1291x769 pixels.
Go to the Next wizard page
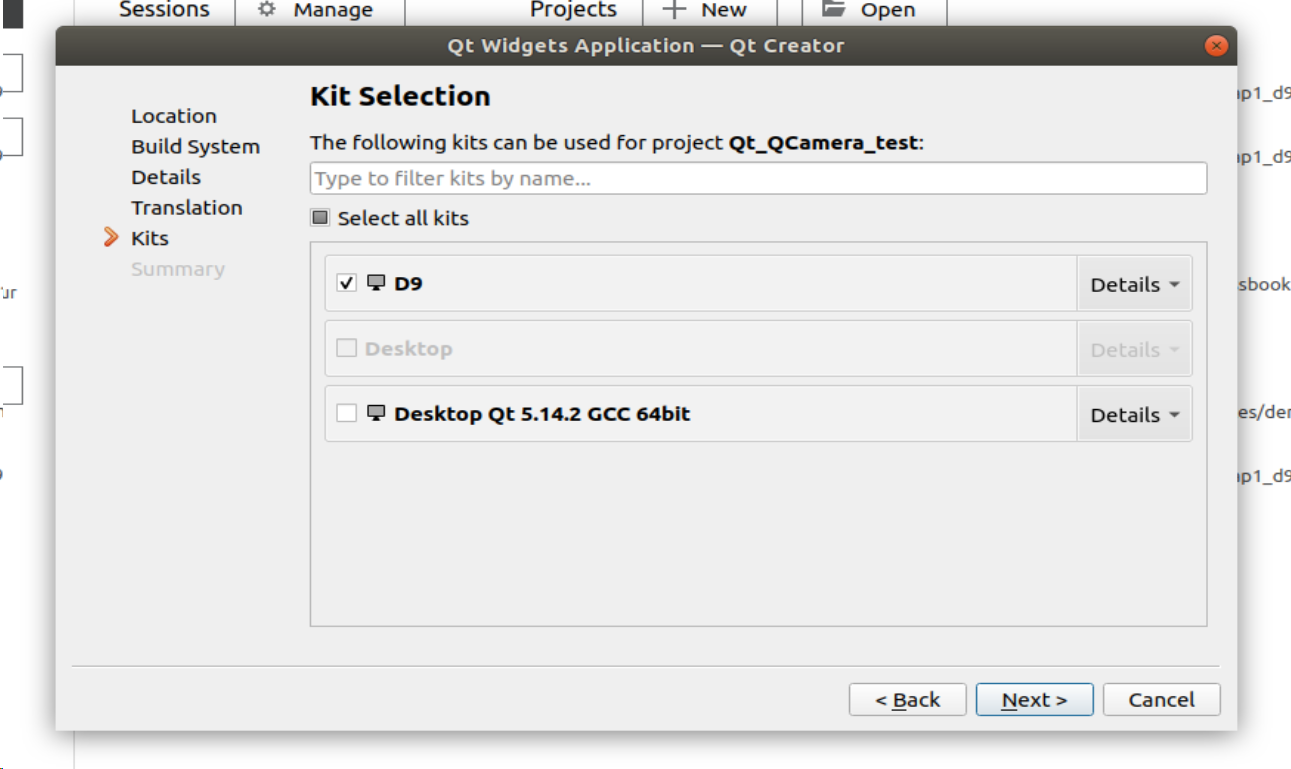1034,700
